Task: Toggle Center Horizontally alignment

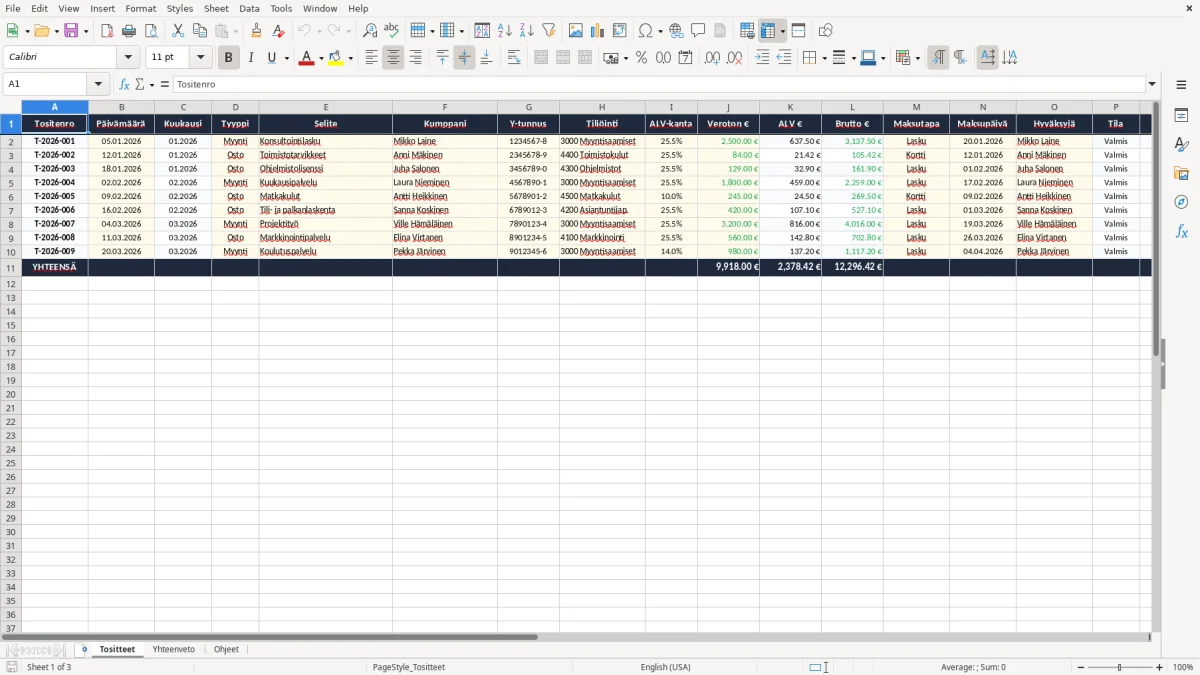Action: [x=393, y=58]
